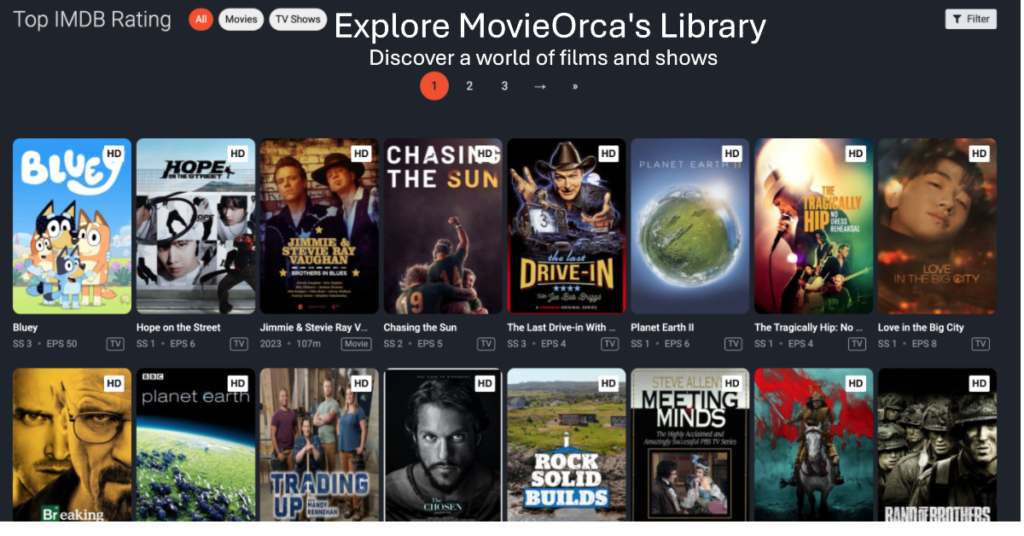Click TV tag under Love in the Big City
1024x536 pixels.
coord(980,343)
